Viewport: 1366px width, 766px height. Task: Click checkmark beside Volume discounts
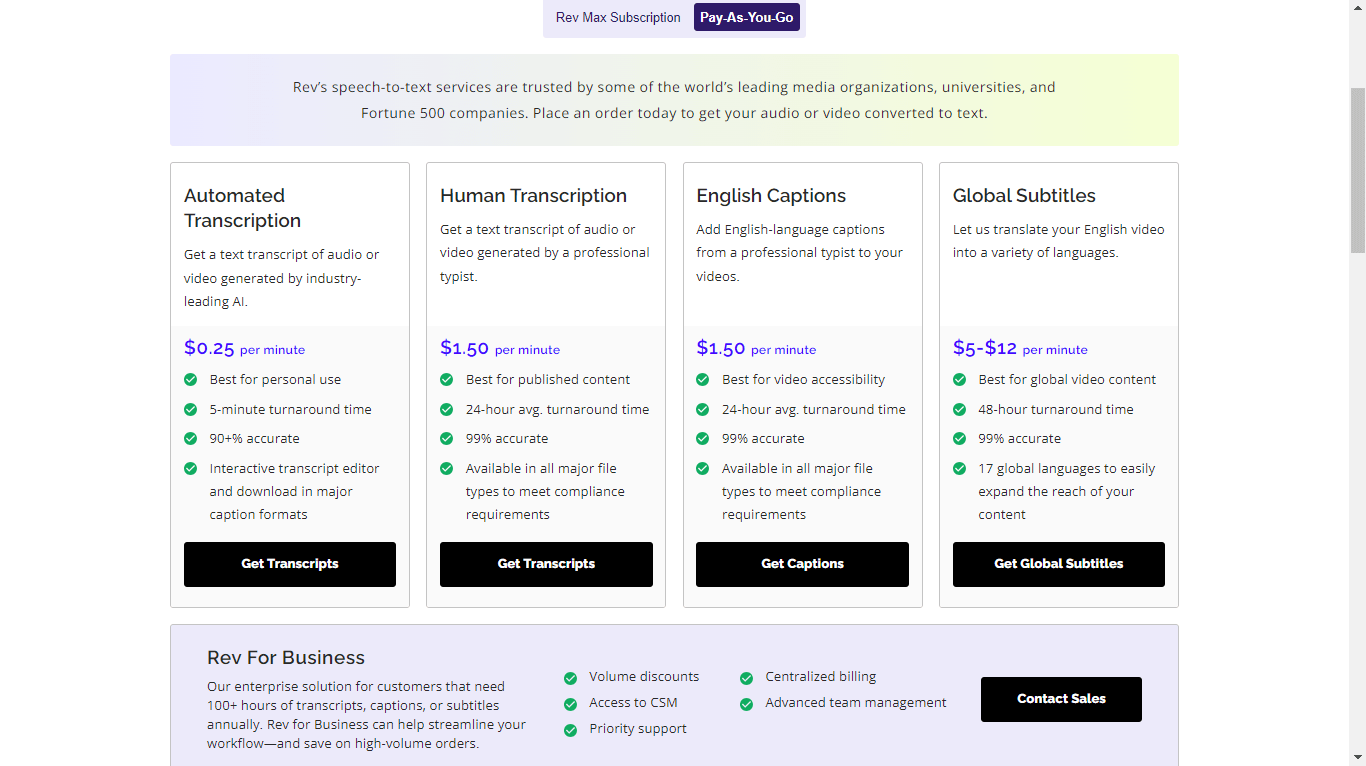pos(570,678)
